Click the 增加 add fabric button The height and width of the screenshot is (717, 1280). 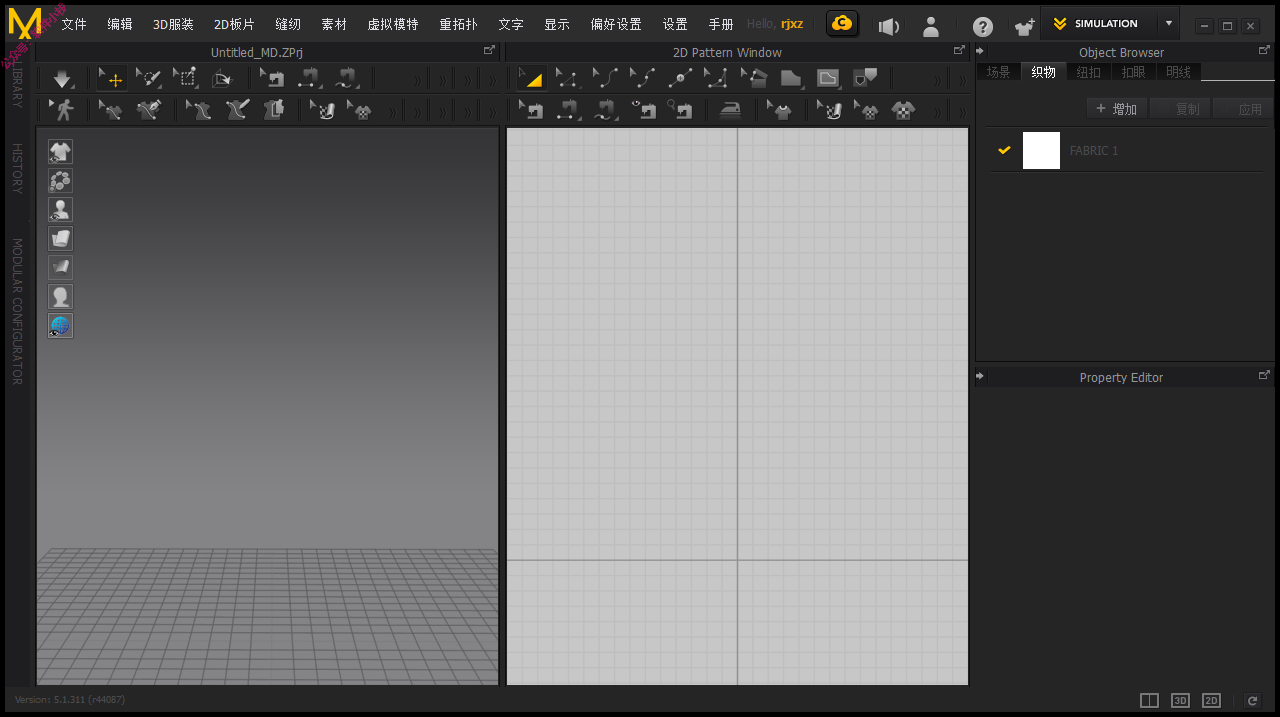pos(1116,109)
